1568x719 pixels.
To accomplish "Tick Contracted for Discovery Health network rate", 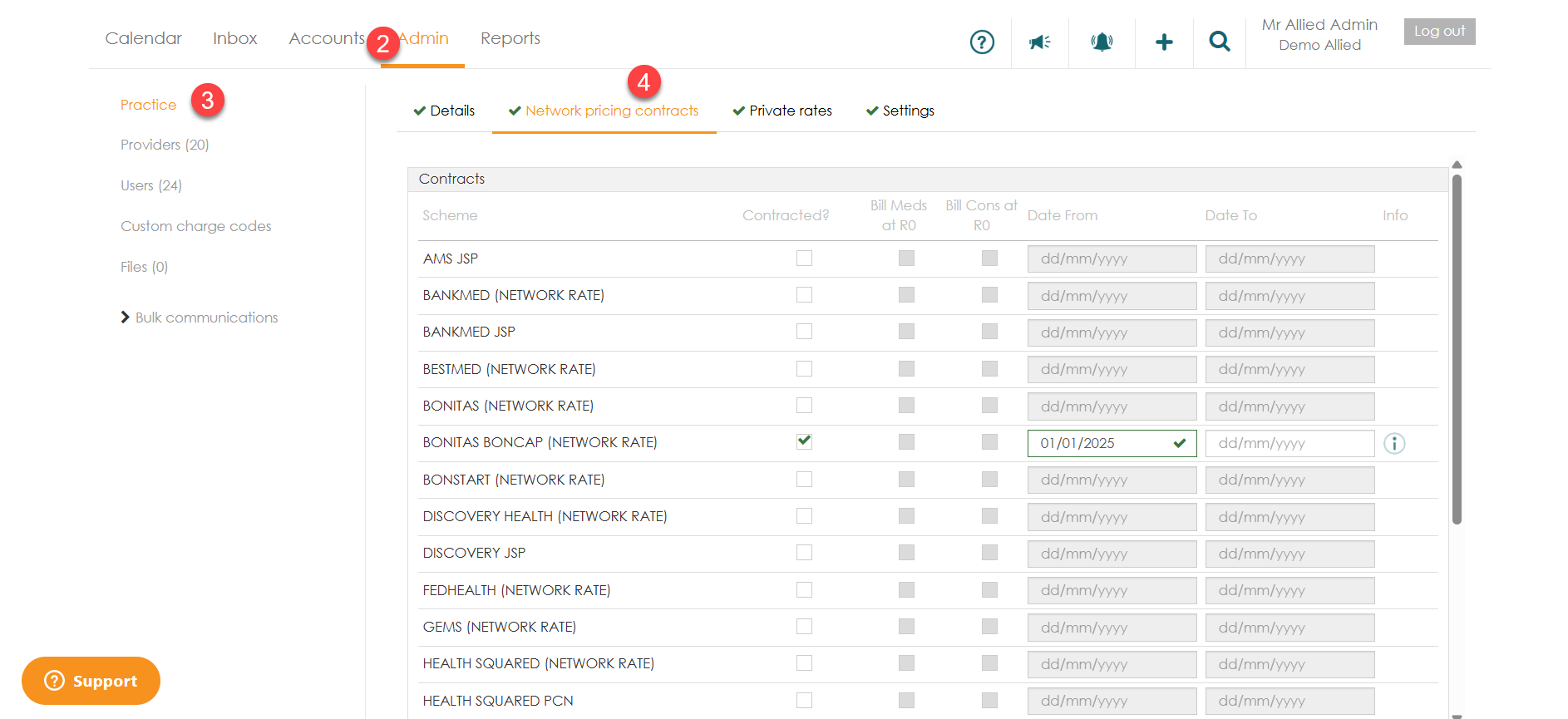I will point(804,516).
